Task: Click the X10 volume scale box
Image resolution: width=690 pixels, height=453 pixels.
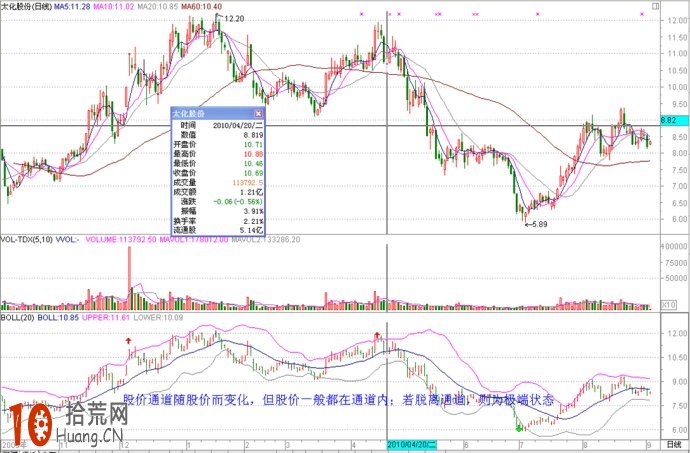Action: point(670,303)
